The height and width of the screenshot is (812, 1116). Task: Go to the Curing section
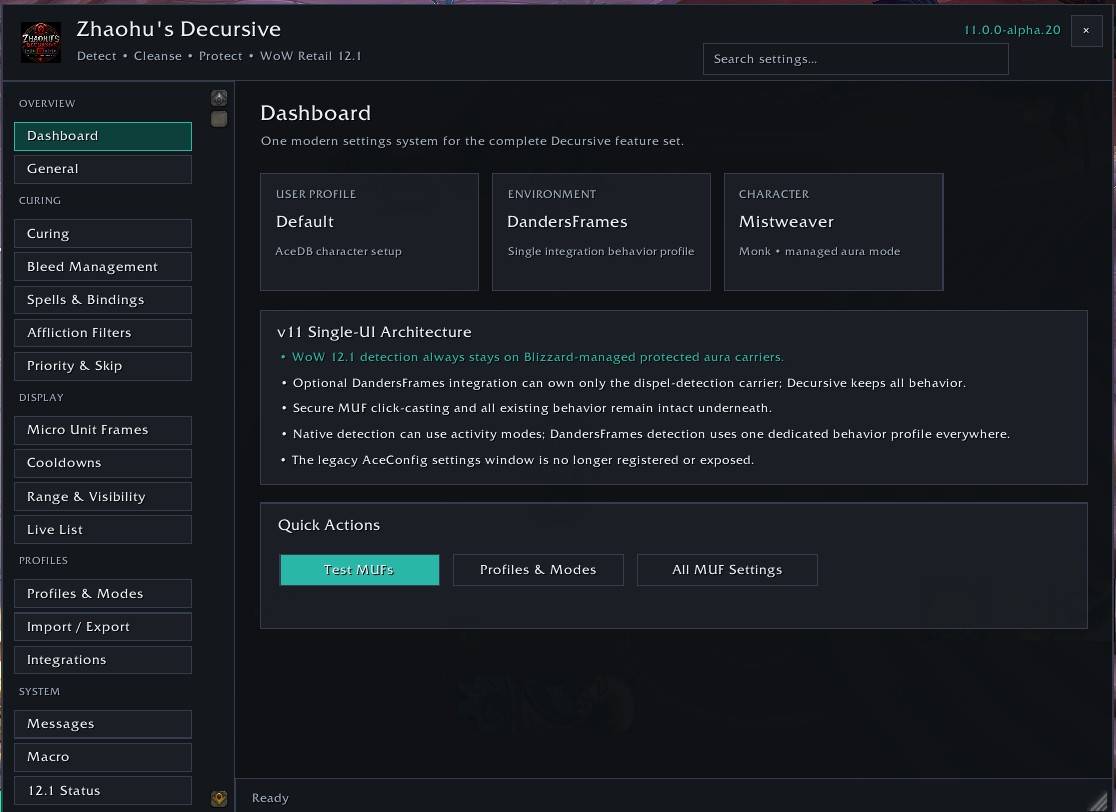(x=102, y=233)
